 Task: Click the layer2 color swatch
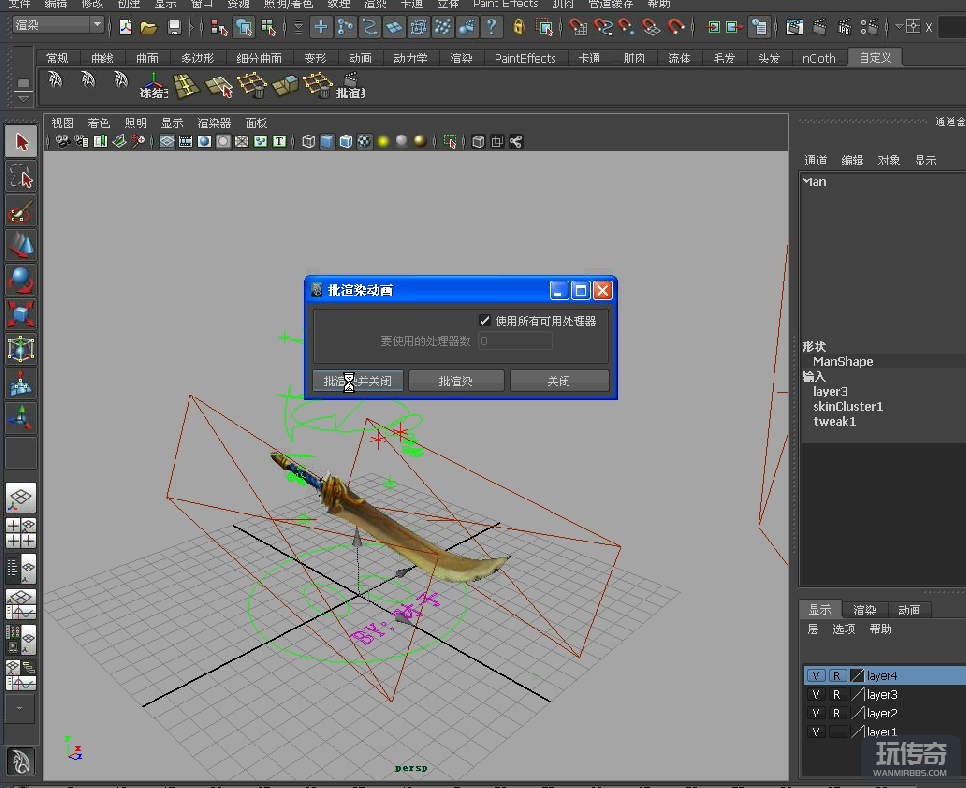pyautogui.click(x=857, y=713)
